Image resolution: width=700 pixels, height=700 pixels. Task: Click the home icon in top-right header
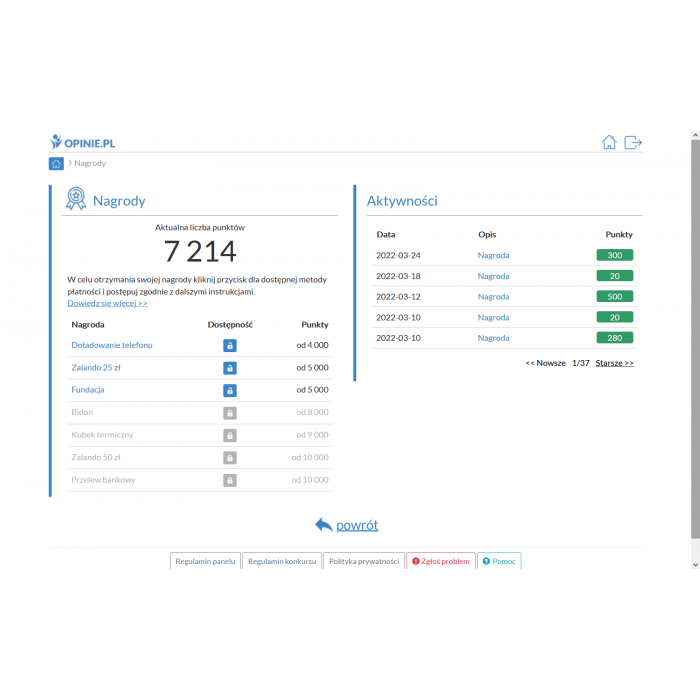tap(609, 142)
